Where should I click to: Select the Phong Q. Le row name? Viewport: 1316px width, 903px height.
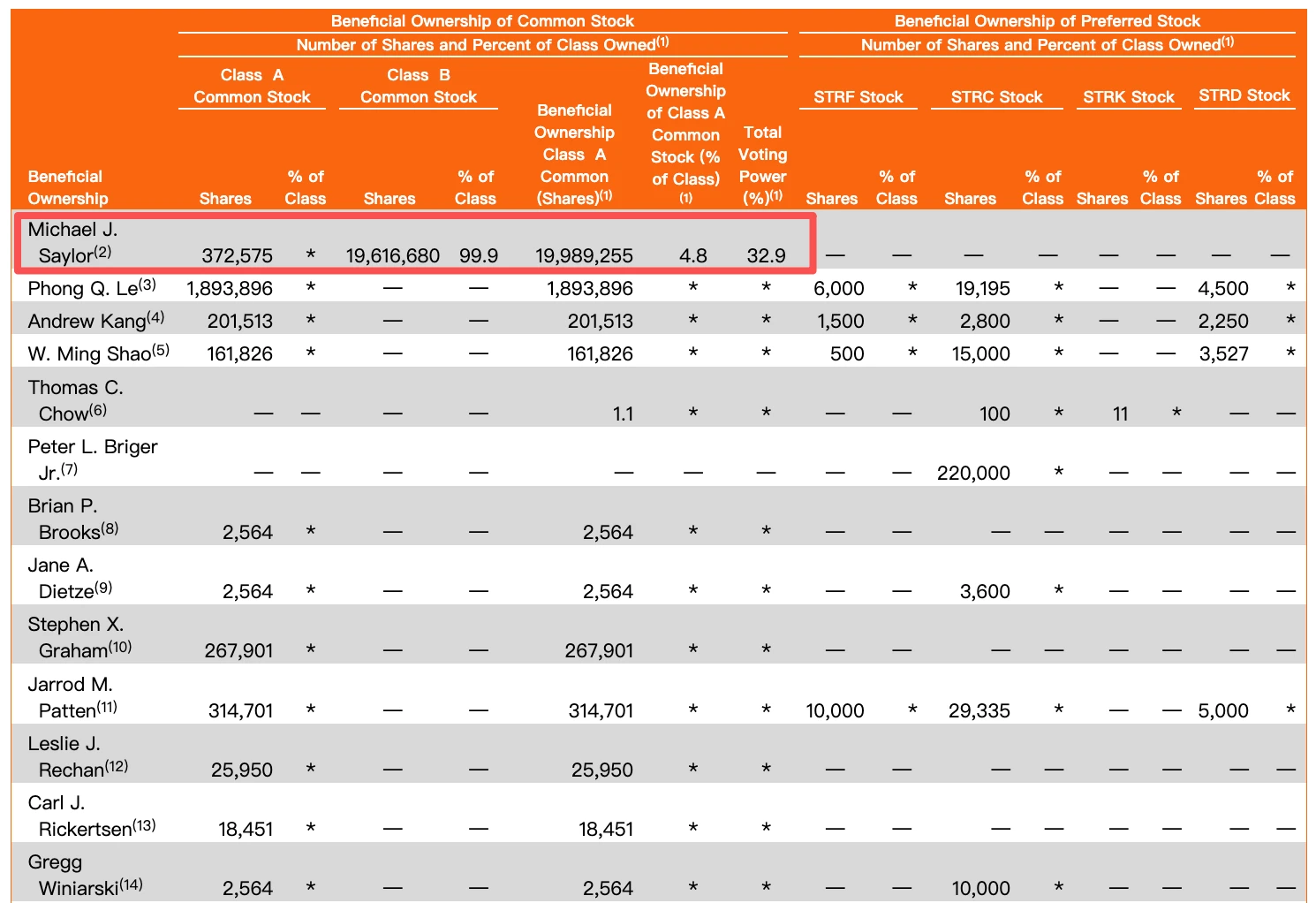point(92,288)
